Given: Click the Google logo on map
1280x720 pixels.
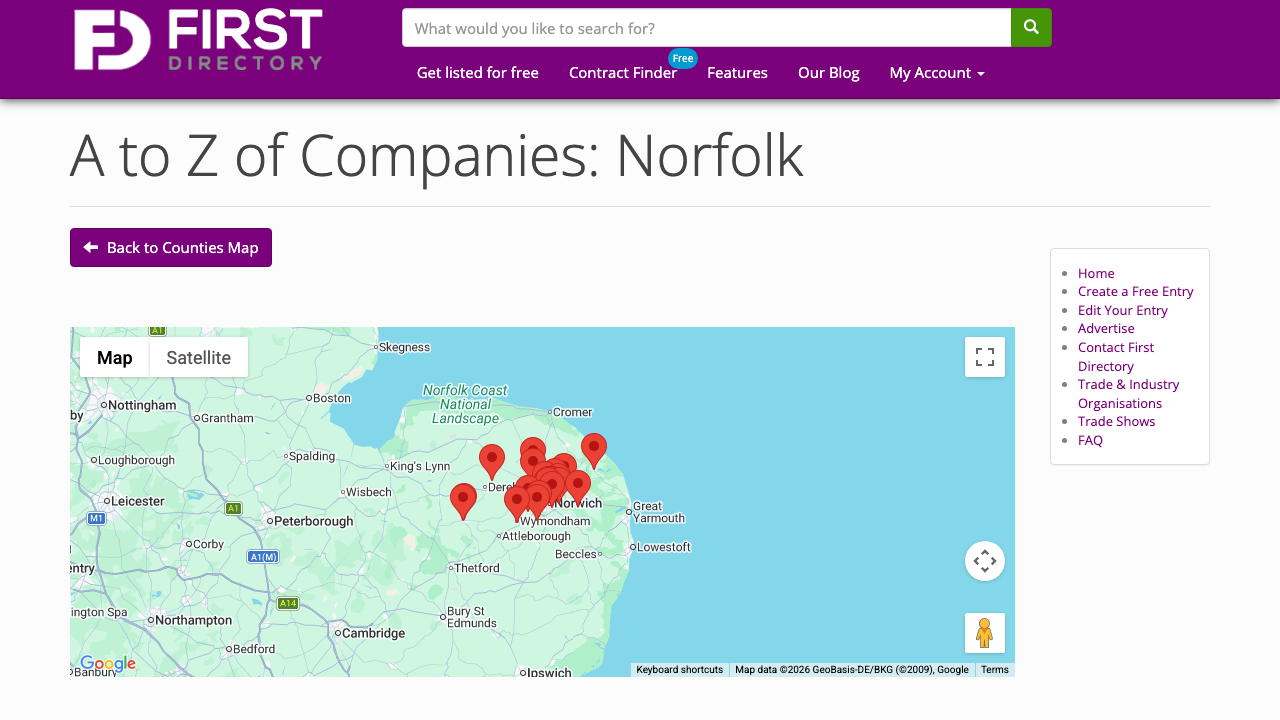Looking at the screenshot, I should point(107,664).
